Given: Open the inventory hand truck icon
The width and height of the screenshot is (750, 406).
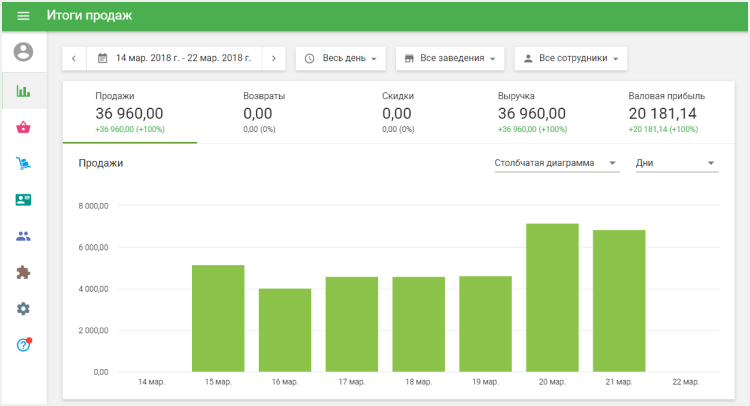Looking at the screenshot, I should coord(23,163).
